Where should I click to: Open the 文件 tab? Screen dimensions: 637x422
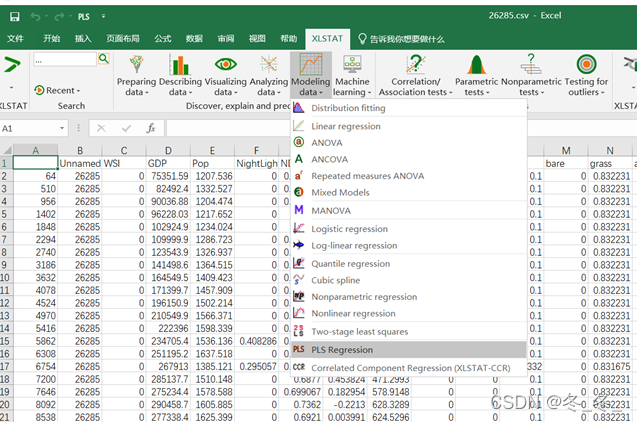coord(15,39)
